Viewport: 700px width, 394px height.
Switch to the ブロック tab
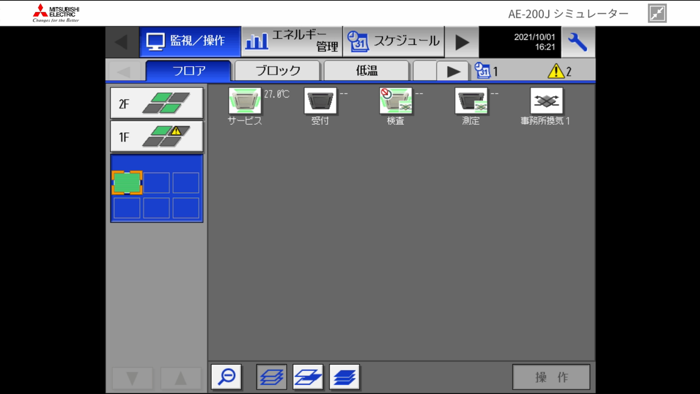click(x=278, y=71)
